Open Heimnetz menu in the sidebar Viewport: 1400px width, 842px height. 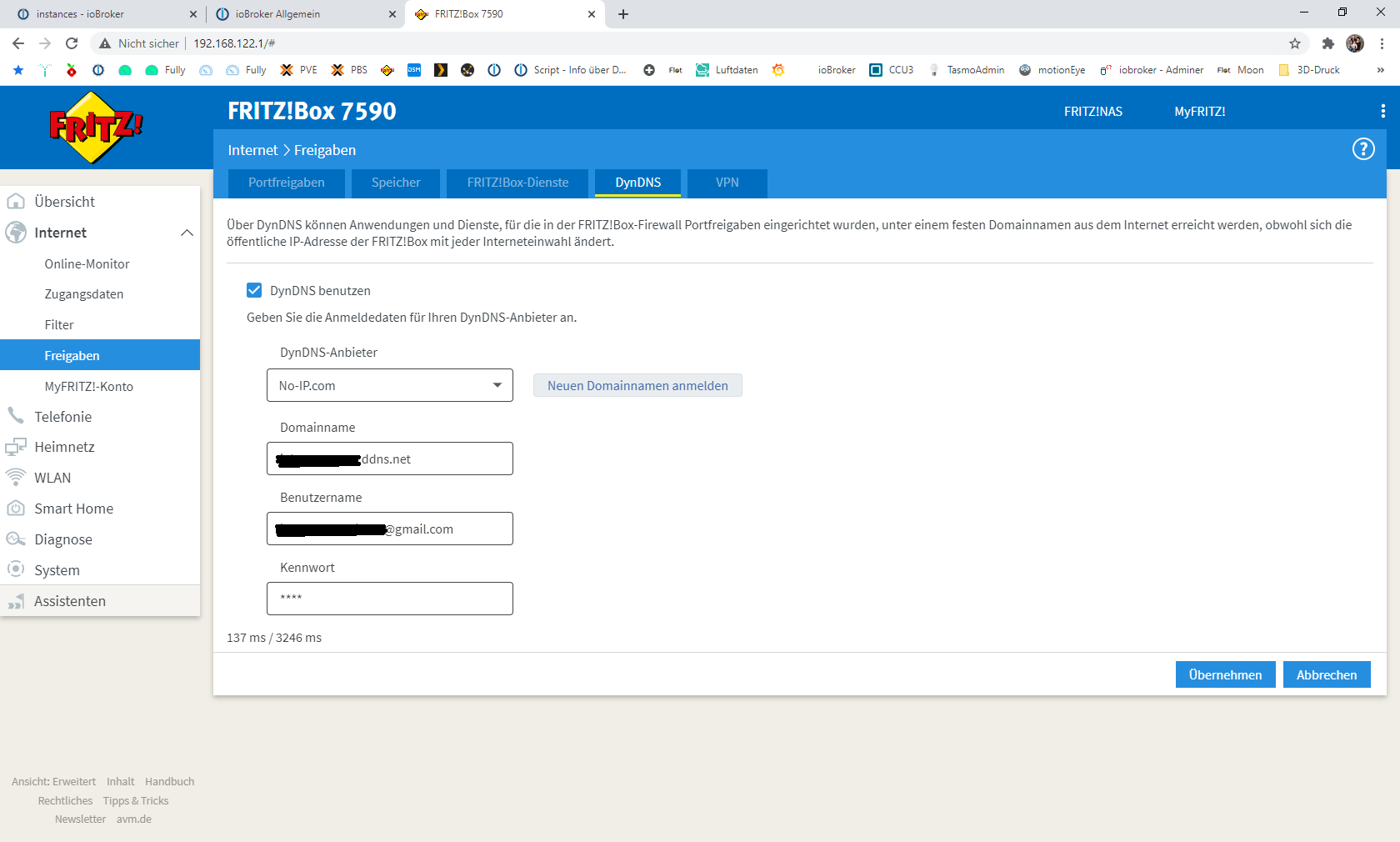pyautogui.click(x=100, y=447)
